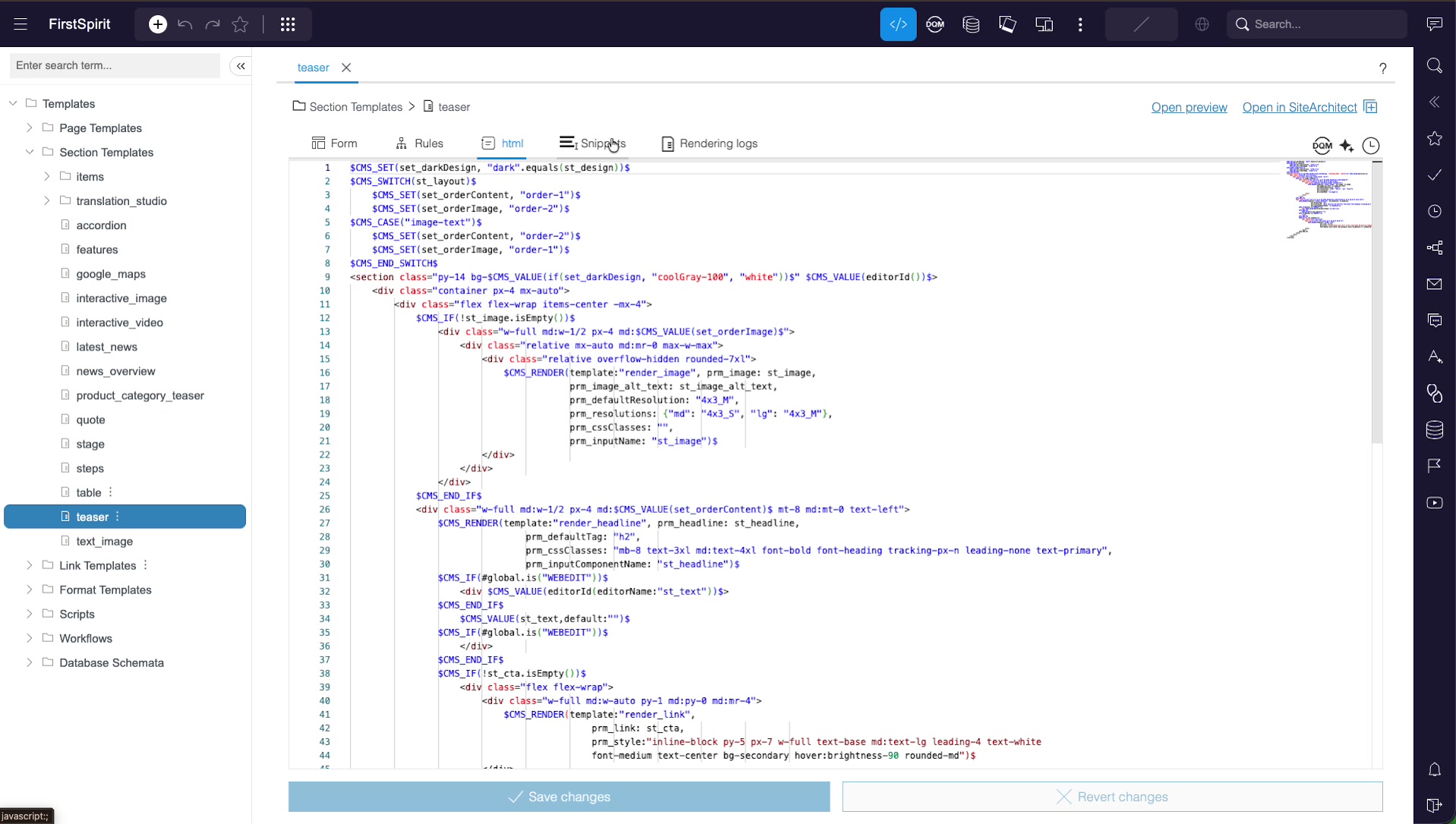Image resolution: width=1456 pixels, height=824 pixels.
Task: Open the media store icon in toolbar
Action: click(x=1007, y=24)
